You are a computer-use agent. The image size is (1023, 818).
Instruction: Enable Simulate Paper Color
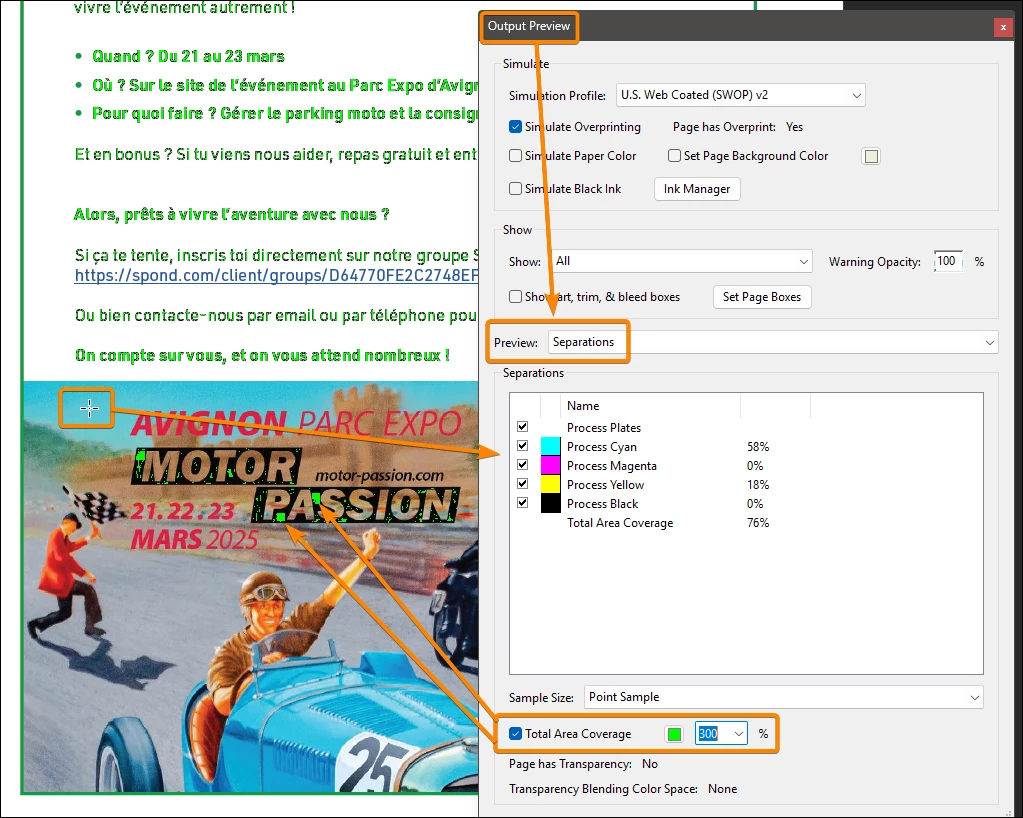pyautogui.click(x=515, y=155)
